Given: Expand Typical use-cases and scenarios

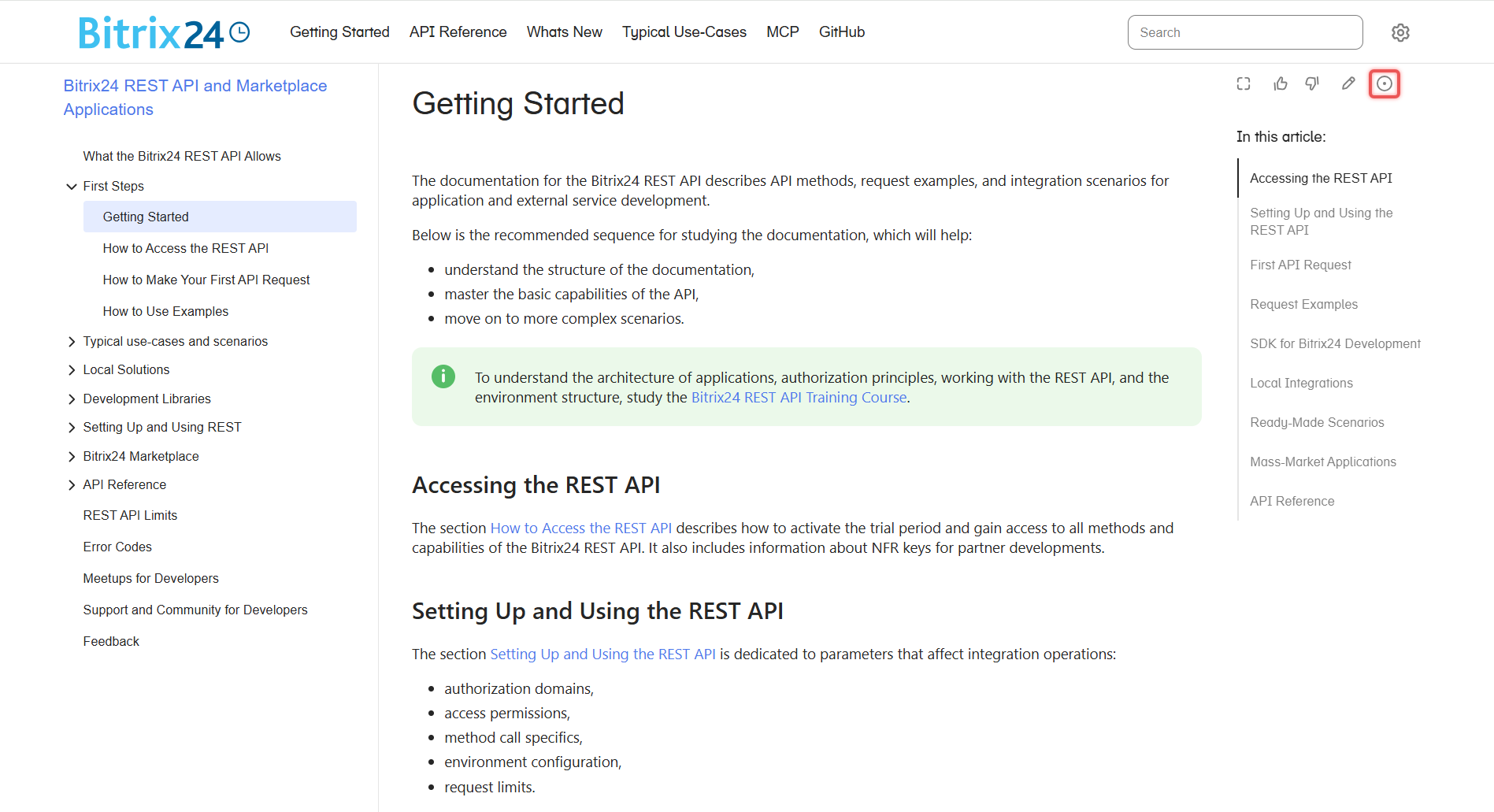Looking at the screenshot, I should pos(72,342).
